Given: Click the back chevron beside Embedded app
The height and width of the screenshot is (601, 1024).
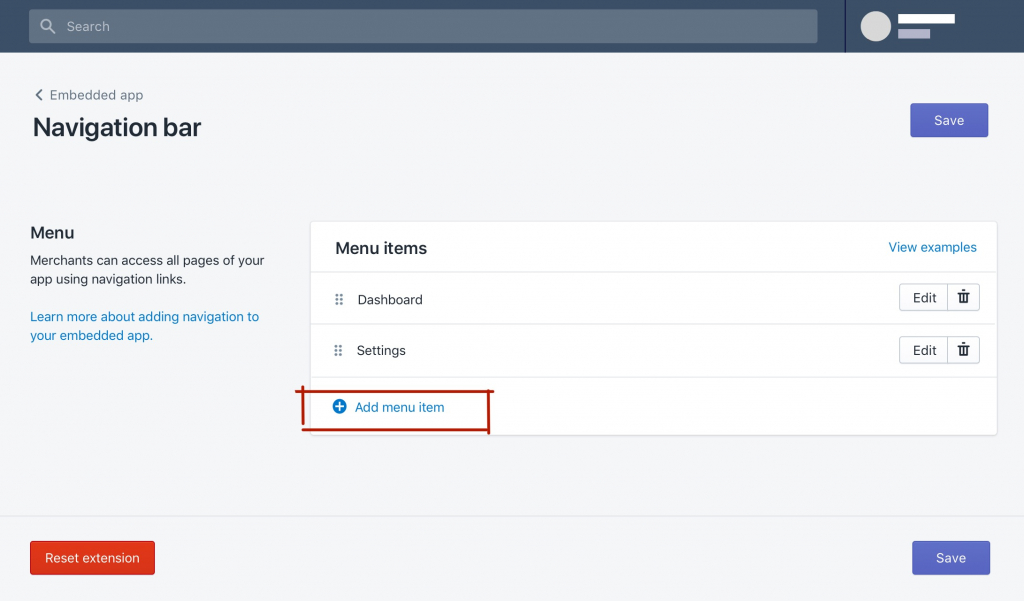Looking at the screenshot, I should pos(39,95).
